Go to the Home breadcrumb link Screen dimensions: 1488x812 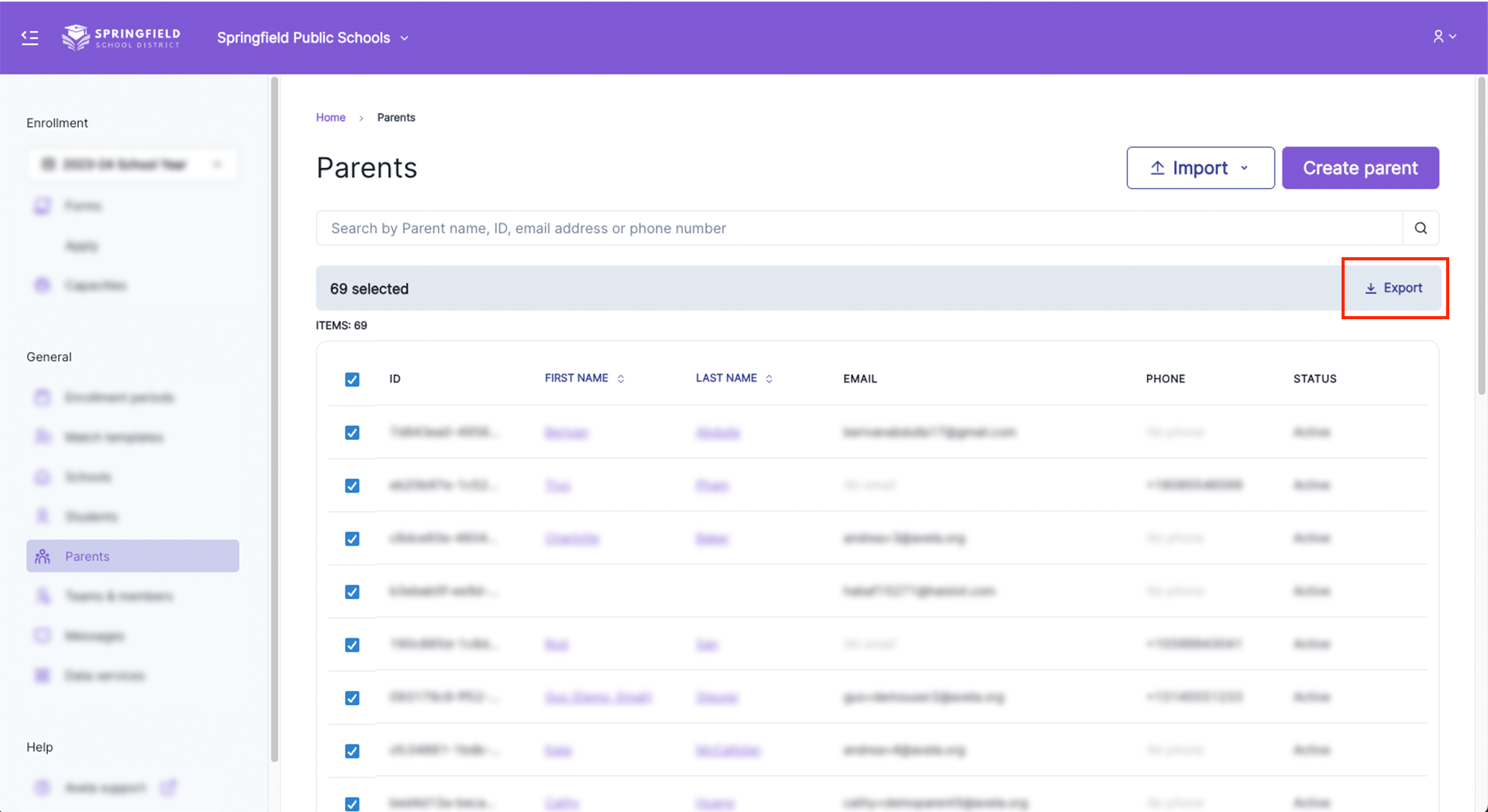330,118
